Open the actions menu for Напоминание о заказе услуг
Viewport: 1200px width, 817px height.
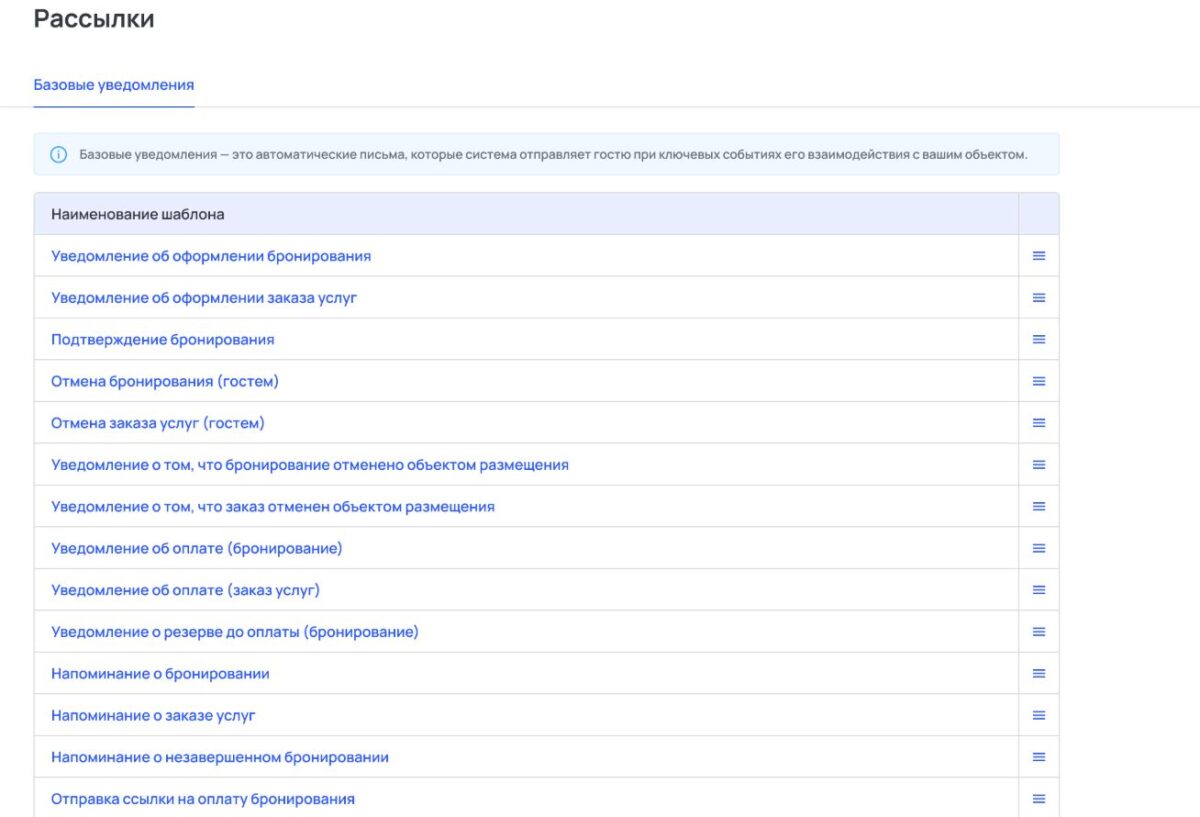tap(1038, 715)
